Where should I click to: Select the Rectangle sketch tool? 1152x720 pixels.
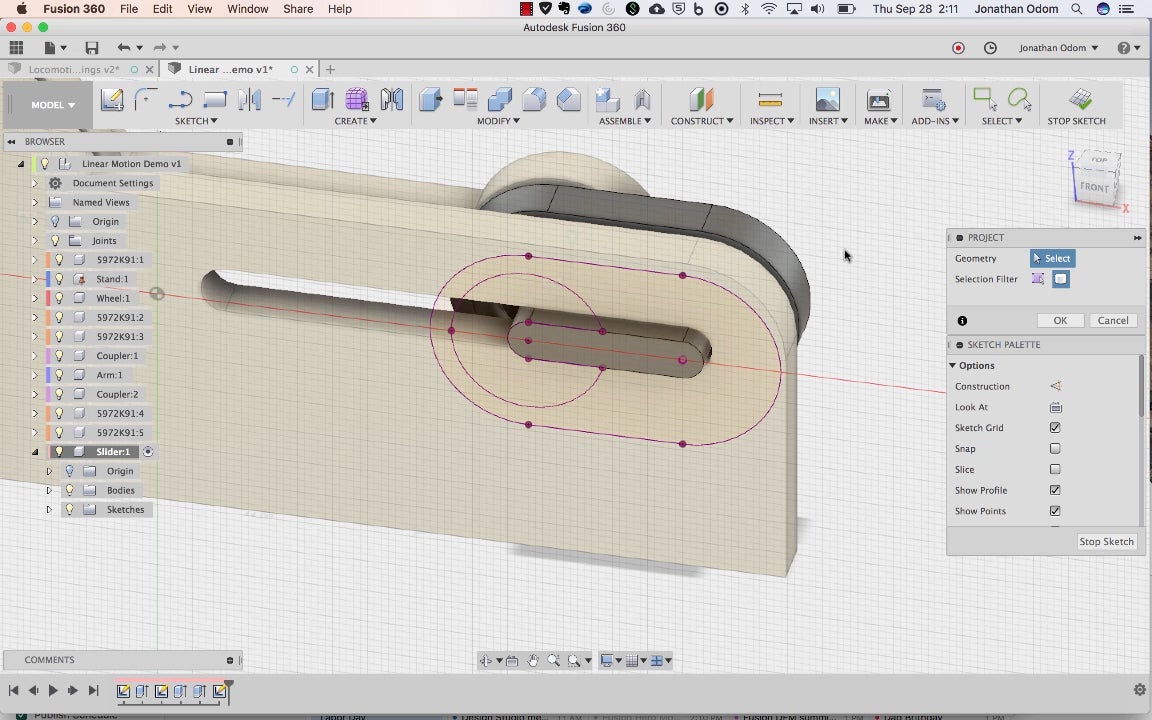pos(215,100)
